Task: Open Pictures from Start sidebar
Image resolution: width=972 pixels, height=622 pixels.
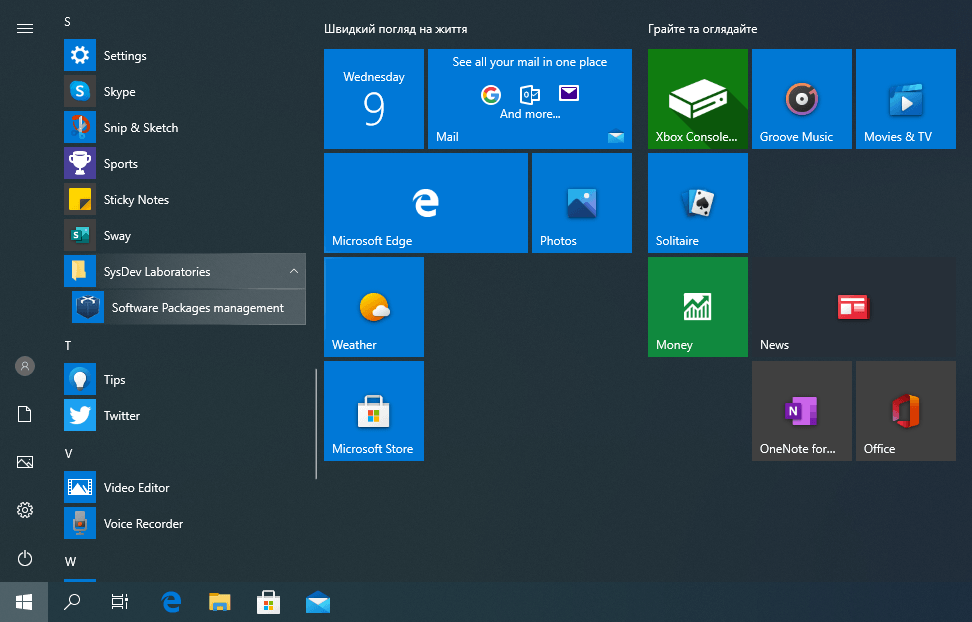Action: click(x=25, y=462)
